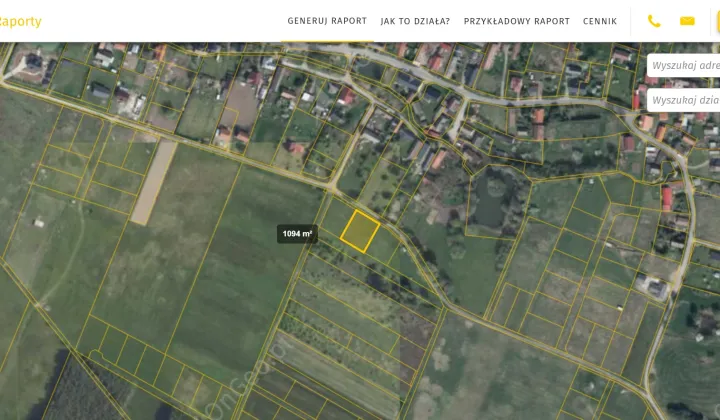720x420 pixels.
Task: Click the Raporty logo
Action: tap(20, 21)
